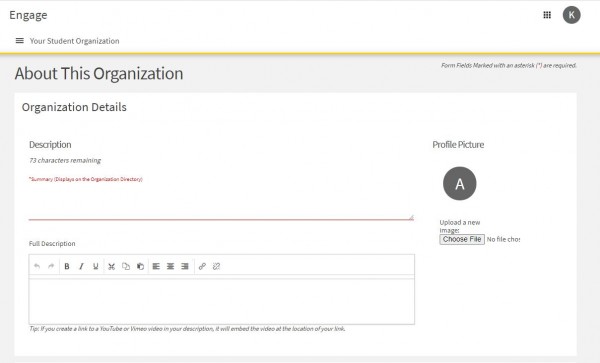Insert a link in the description

tap(202, 266)
